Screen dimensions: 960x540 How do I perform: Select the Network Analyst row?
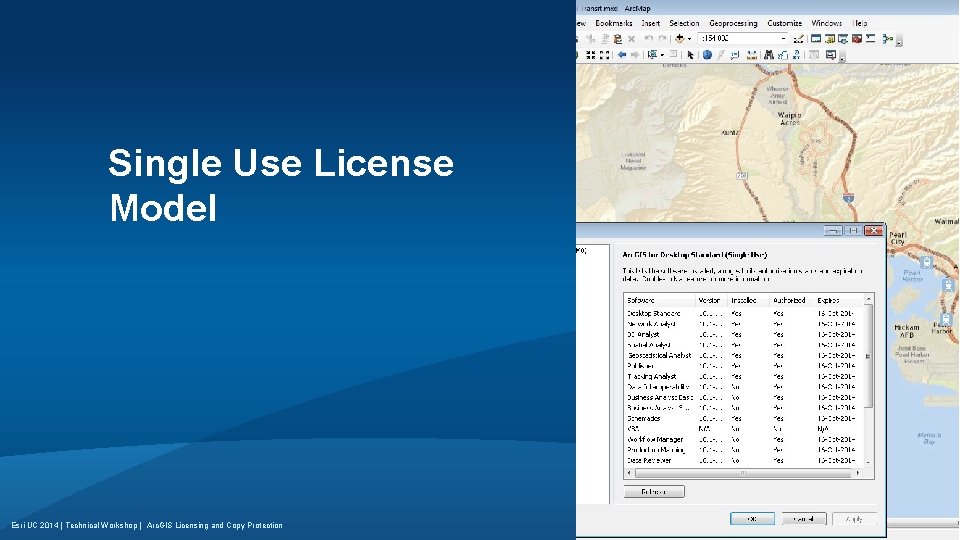click(743, 324)
